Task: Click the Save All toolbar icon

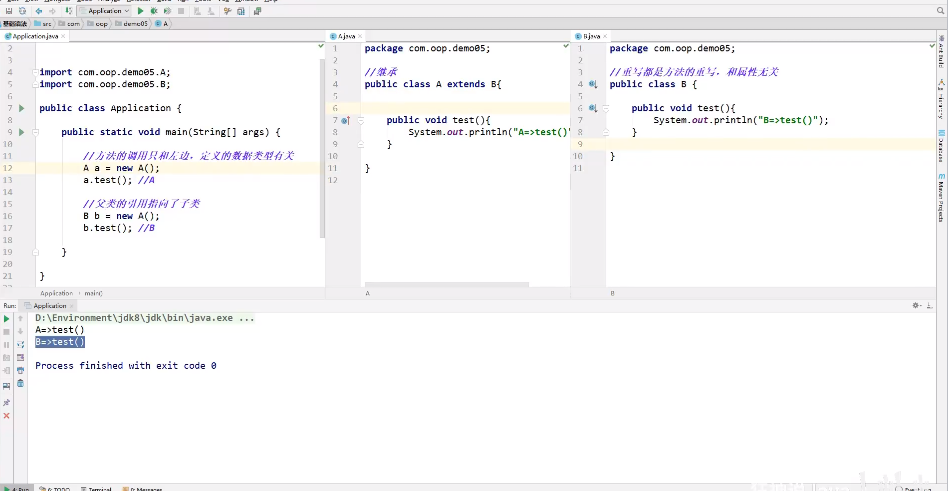Action: (9, 11)
